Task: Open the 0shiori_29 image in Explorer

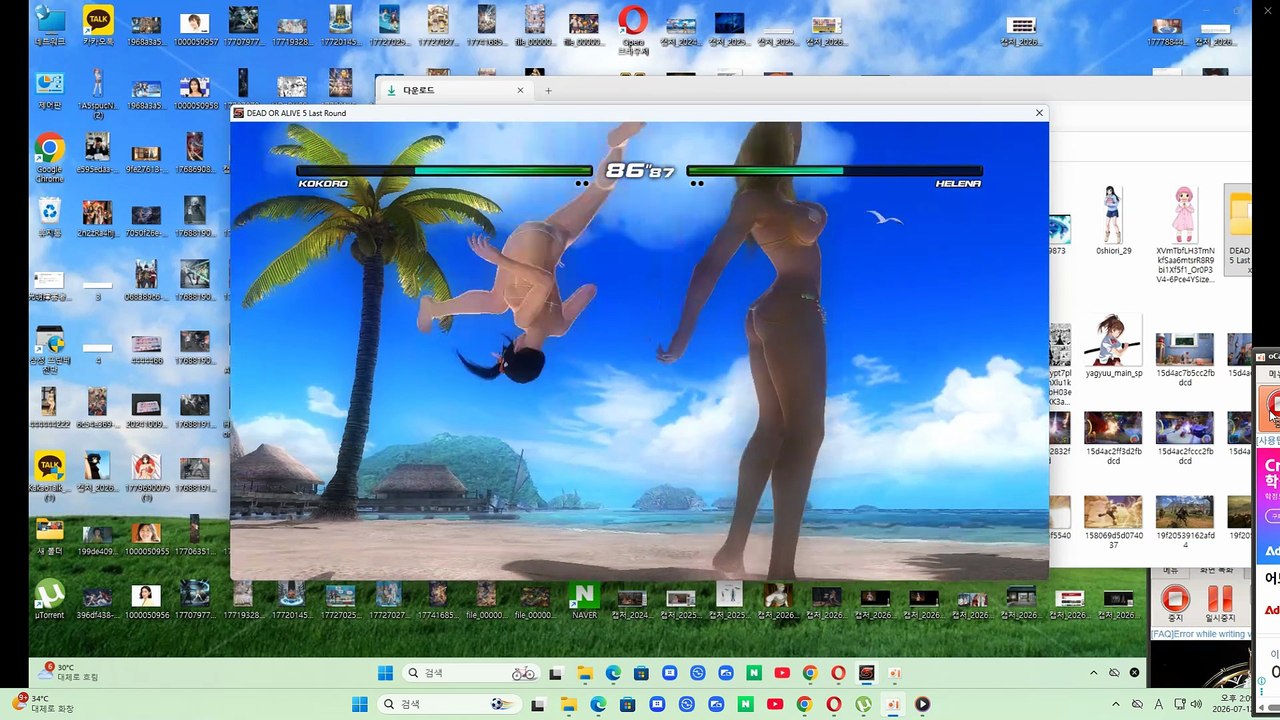Action: [x=1113, y=222]
